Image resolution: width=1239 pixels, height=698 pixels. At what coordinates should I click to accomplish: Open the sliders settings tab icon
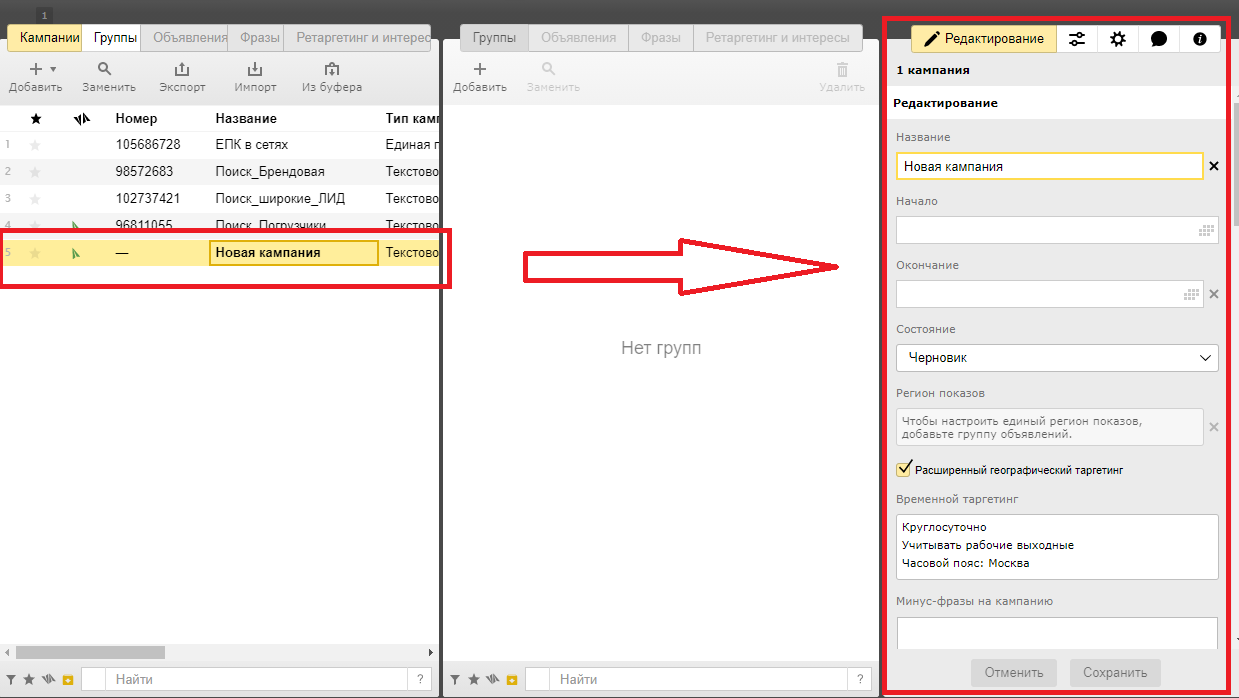coord(1077,39)
